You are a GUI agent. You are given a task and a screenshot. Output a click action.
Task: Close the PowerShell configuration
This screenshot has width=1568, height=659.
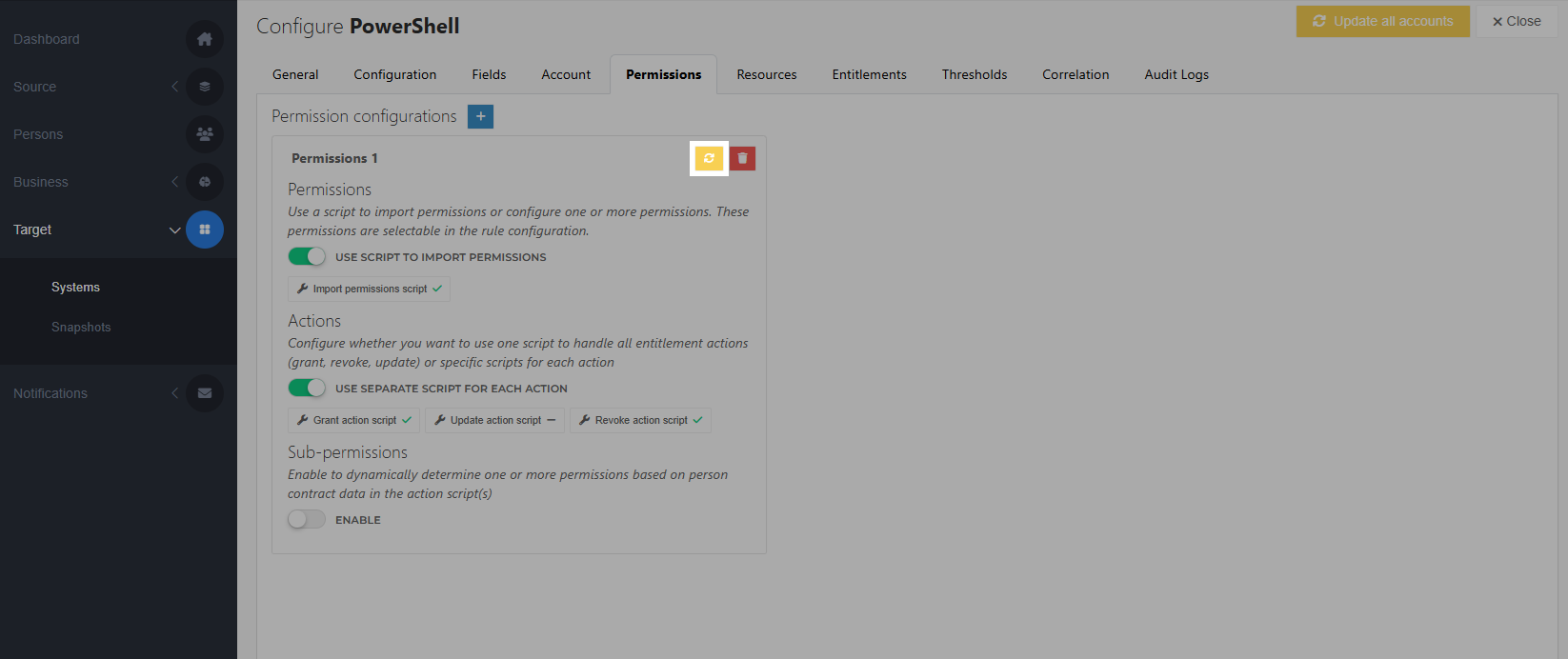point(1517,21)
